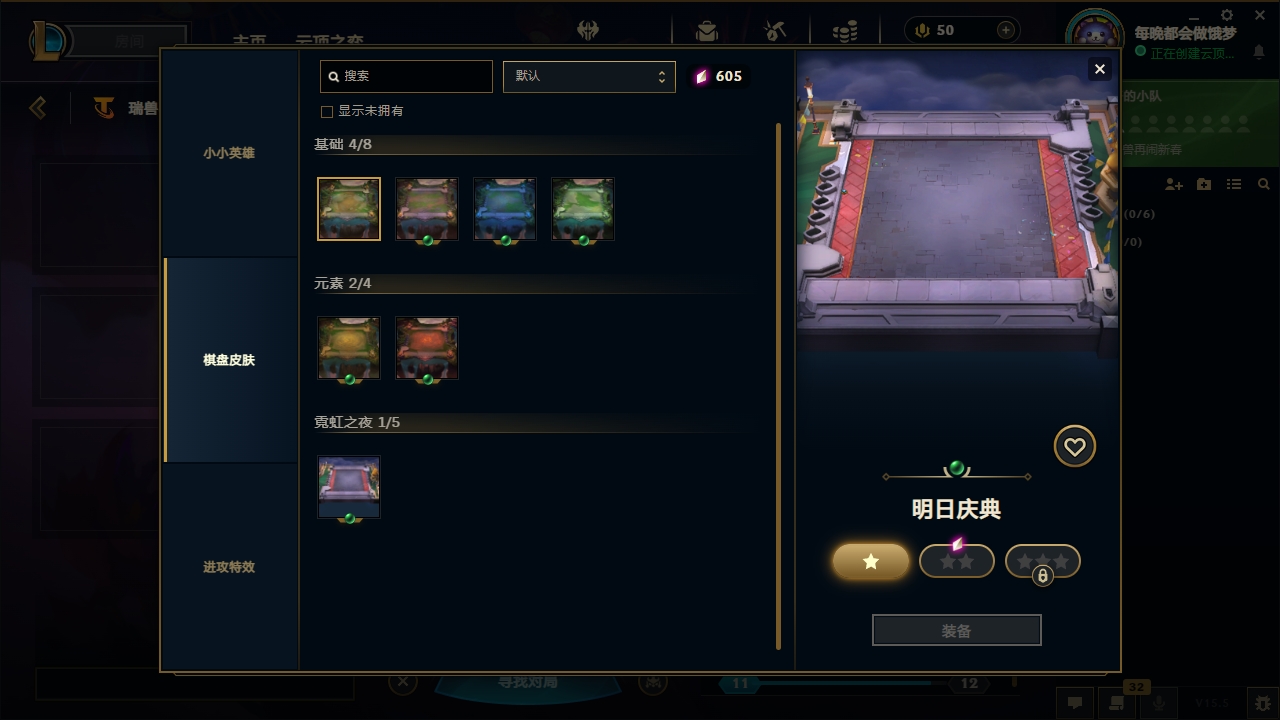The height and width of the screenshot is (720, 1280).
Task: Close the arena skin dialog
Action: click(x=1100, y=69)
